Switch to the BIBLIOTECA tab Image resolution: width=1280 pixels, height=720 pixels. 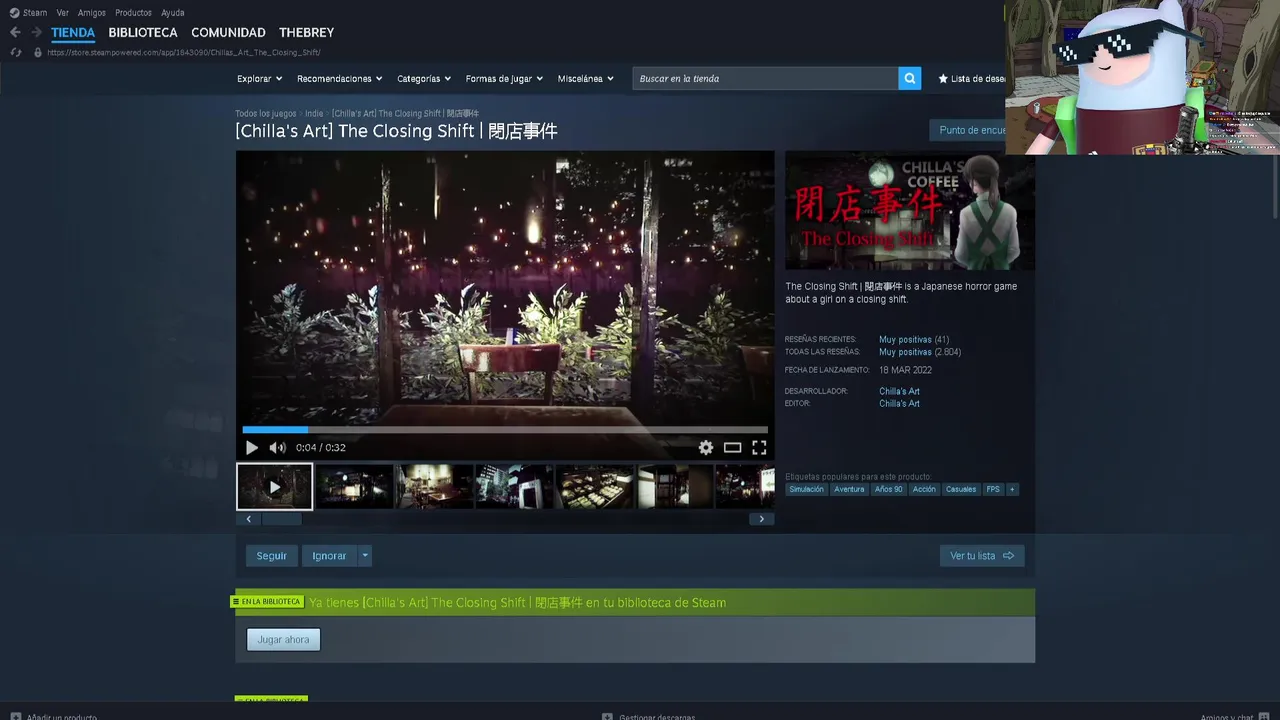point(143,32)
